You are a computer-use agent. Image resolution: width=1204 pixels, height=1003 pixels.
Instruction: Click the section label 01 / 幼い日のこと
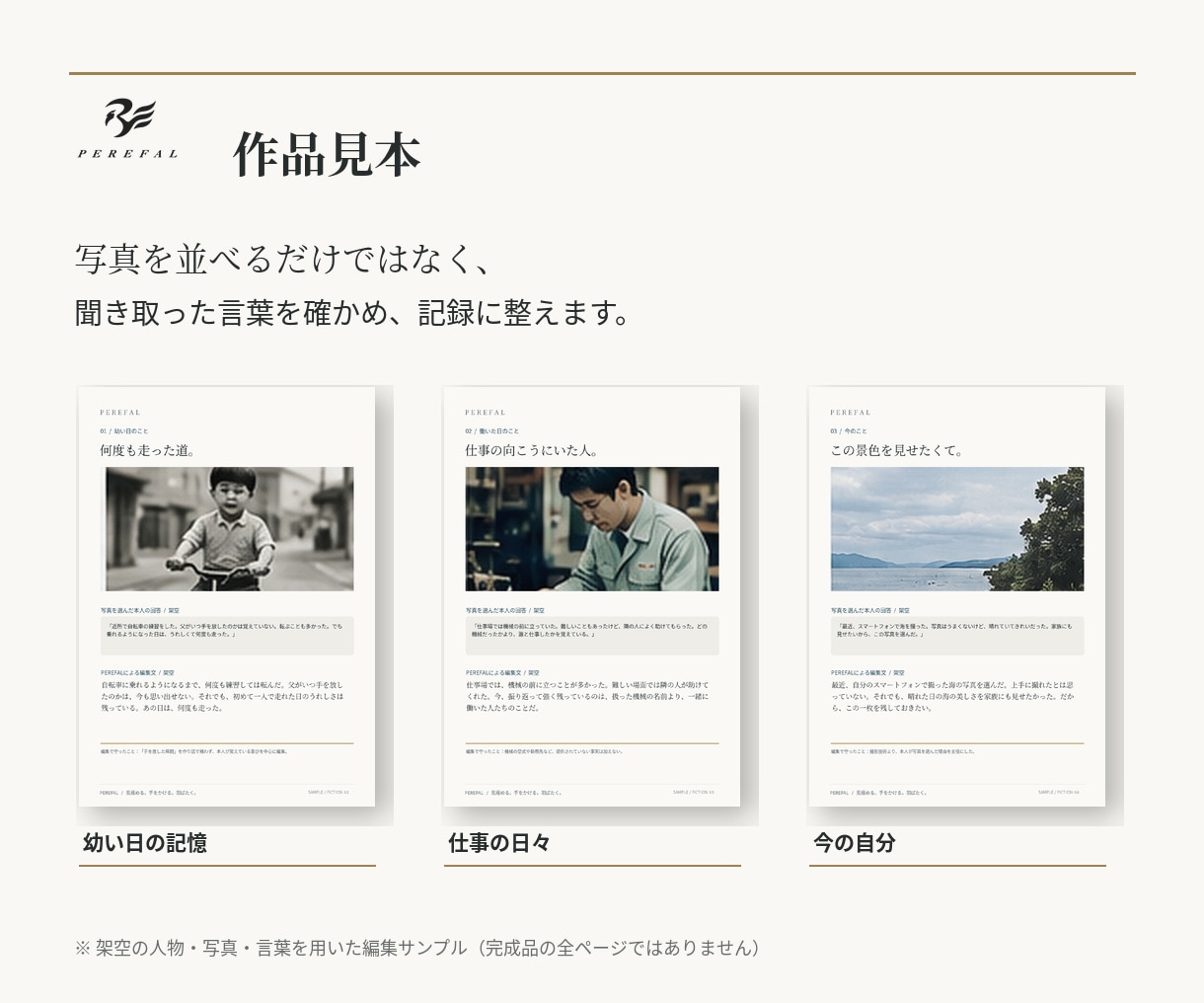124,431
